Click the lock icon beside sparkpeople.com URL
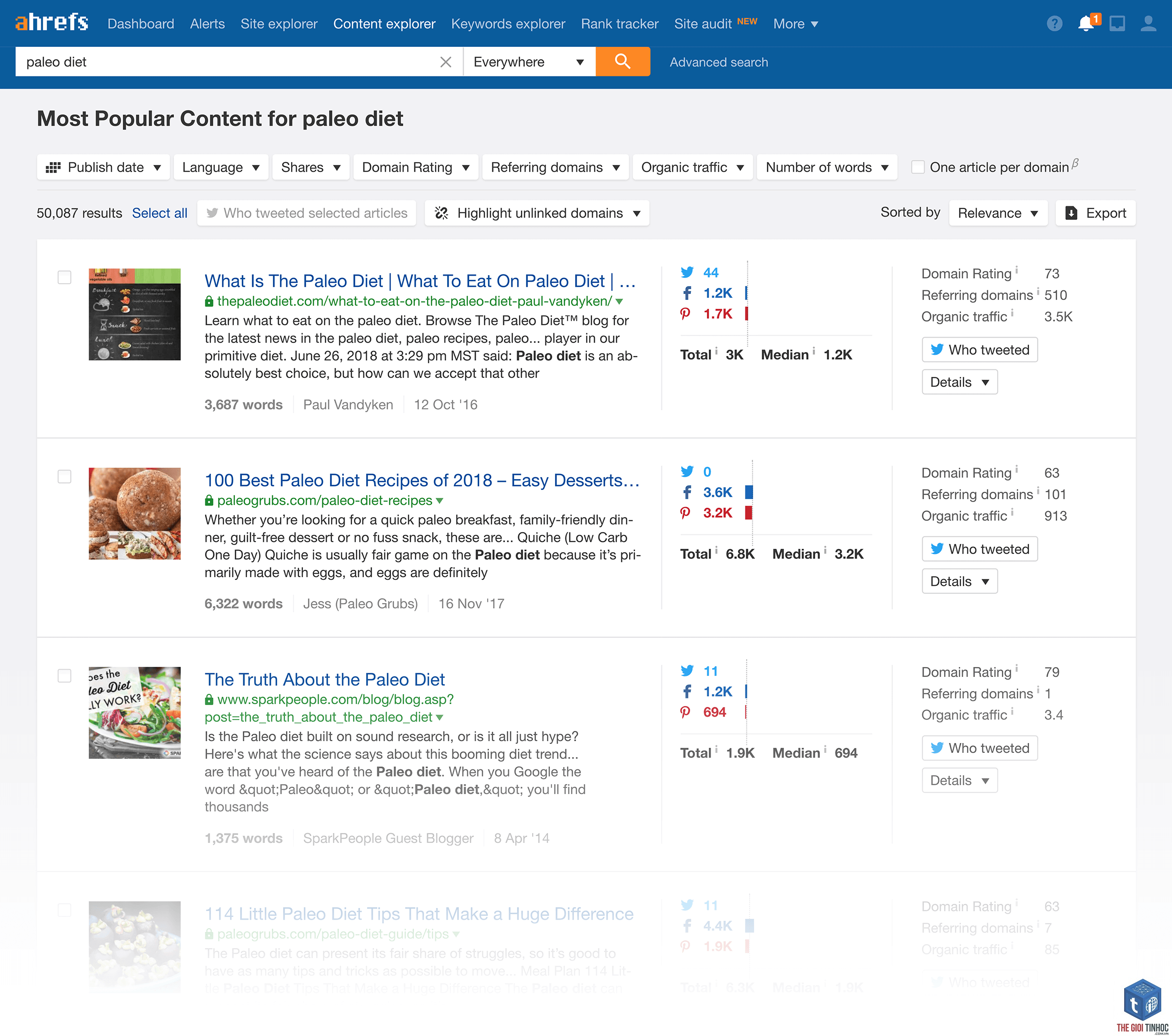Screen dimensions: 1172x1036 (x=209, y=699)
